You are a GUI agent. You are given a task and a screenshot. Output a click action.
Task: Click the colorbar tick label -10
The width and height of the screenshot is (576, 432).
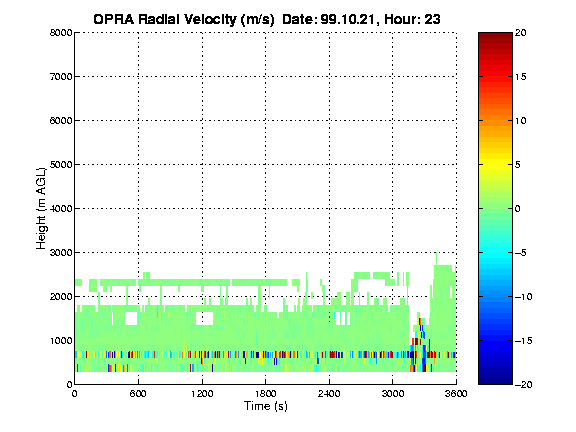(x=523, y=296)
